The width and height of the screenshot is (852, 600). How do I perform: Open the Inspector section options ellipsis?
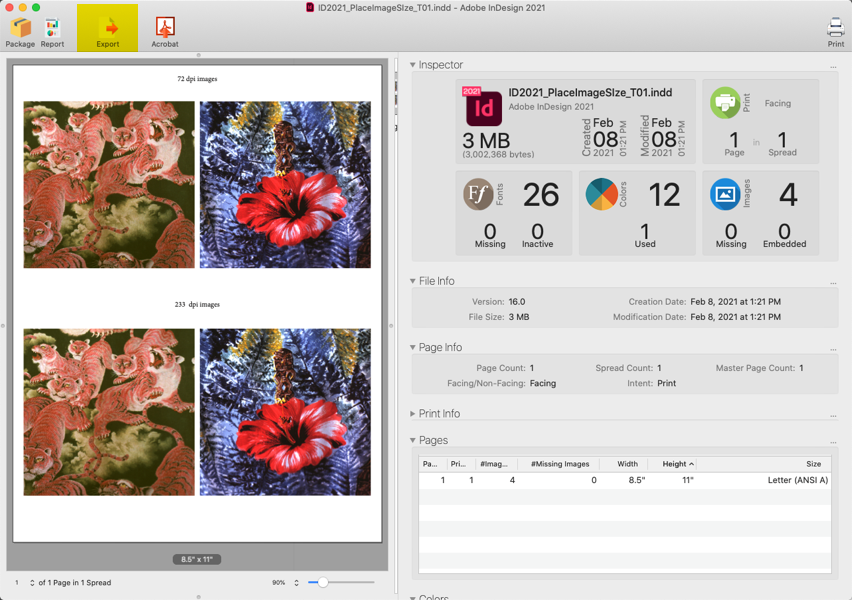point(833,67)
